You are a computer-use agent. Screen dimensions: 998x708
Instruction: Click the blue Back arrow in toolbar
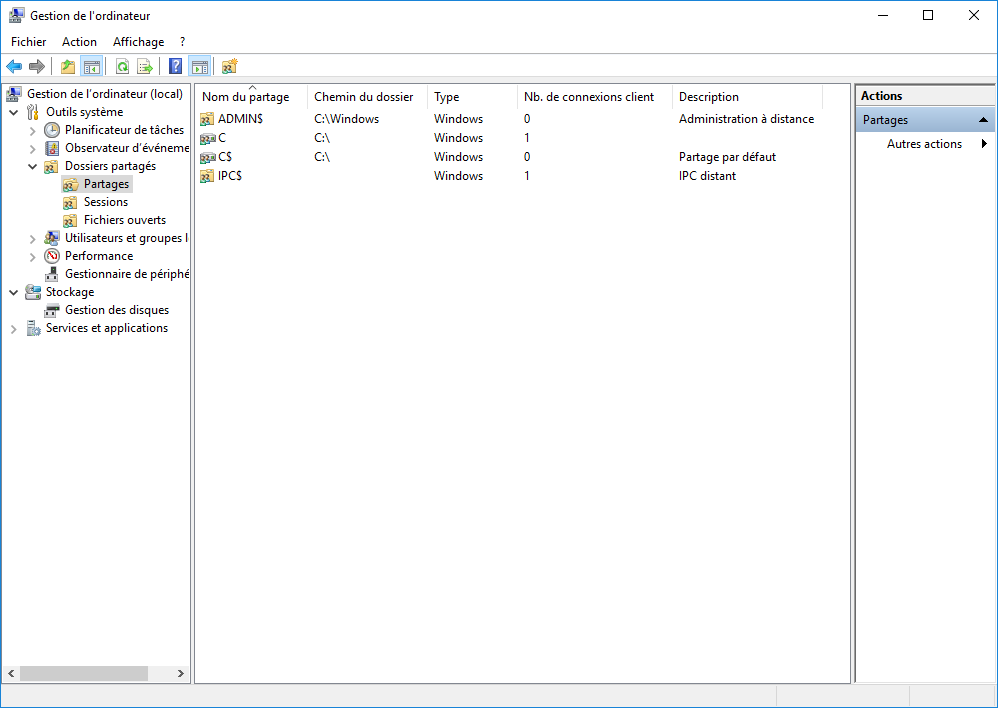[x=14, y=67]
